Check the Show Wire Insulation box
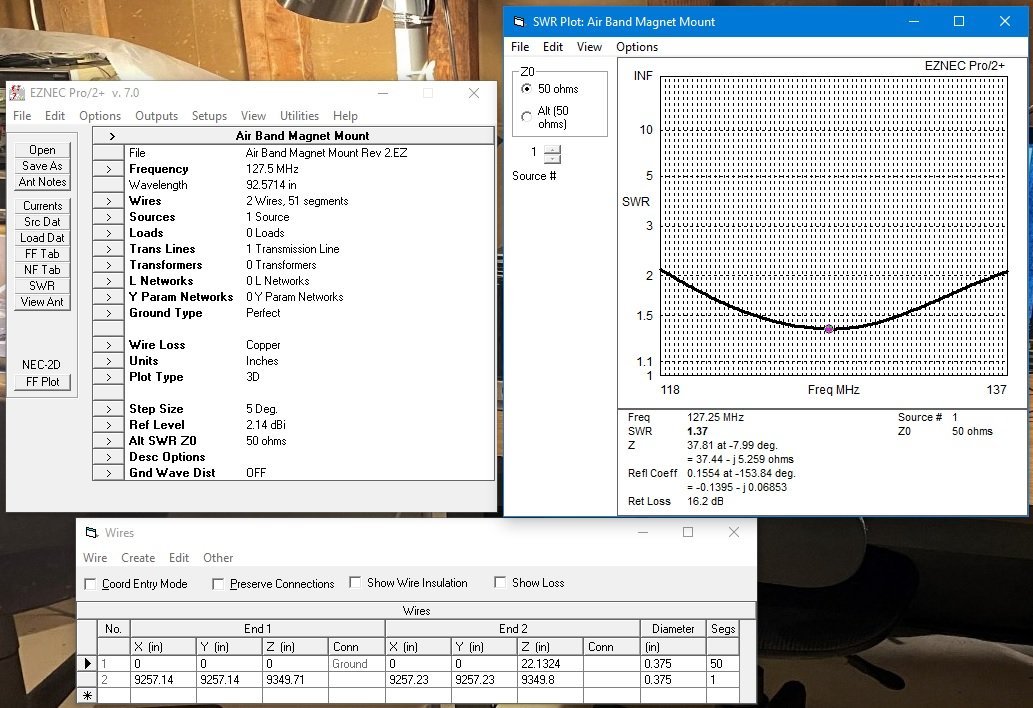The height and width of the screenshot is (708, 1033). point(355,583)
